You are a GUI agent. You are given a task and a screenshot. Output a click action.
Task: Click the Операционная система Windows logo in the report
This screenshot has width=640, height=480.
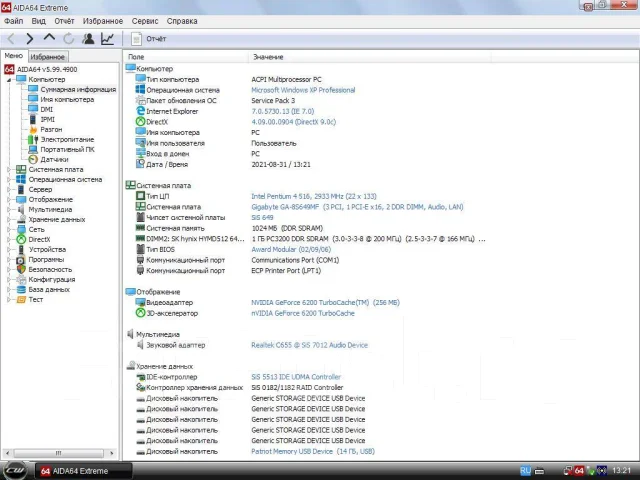(x=140, y=89)
